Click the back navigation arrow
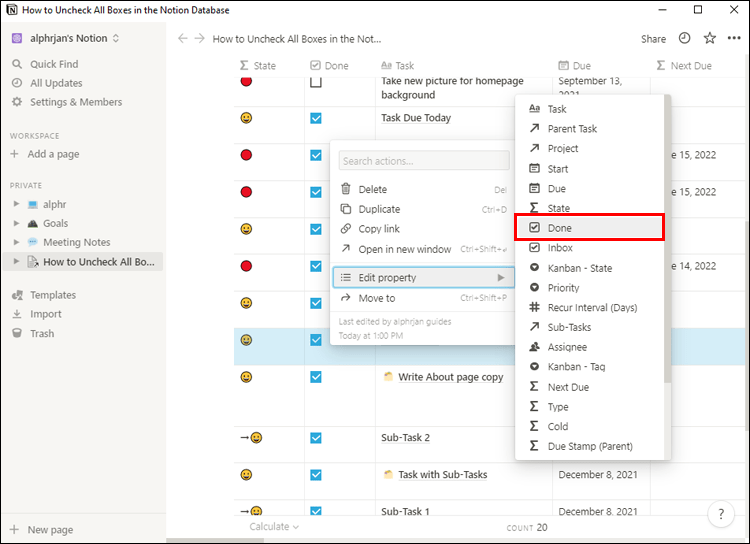The height and width of the screenshot is (544, 750). [x=183, y=39]
